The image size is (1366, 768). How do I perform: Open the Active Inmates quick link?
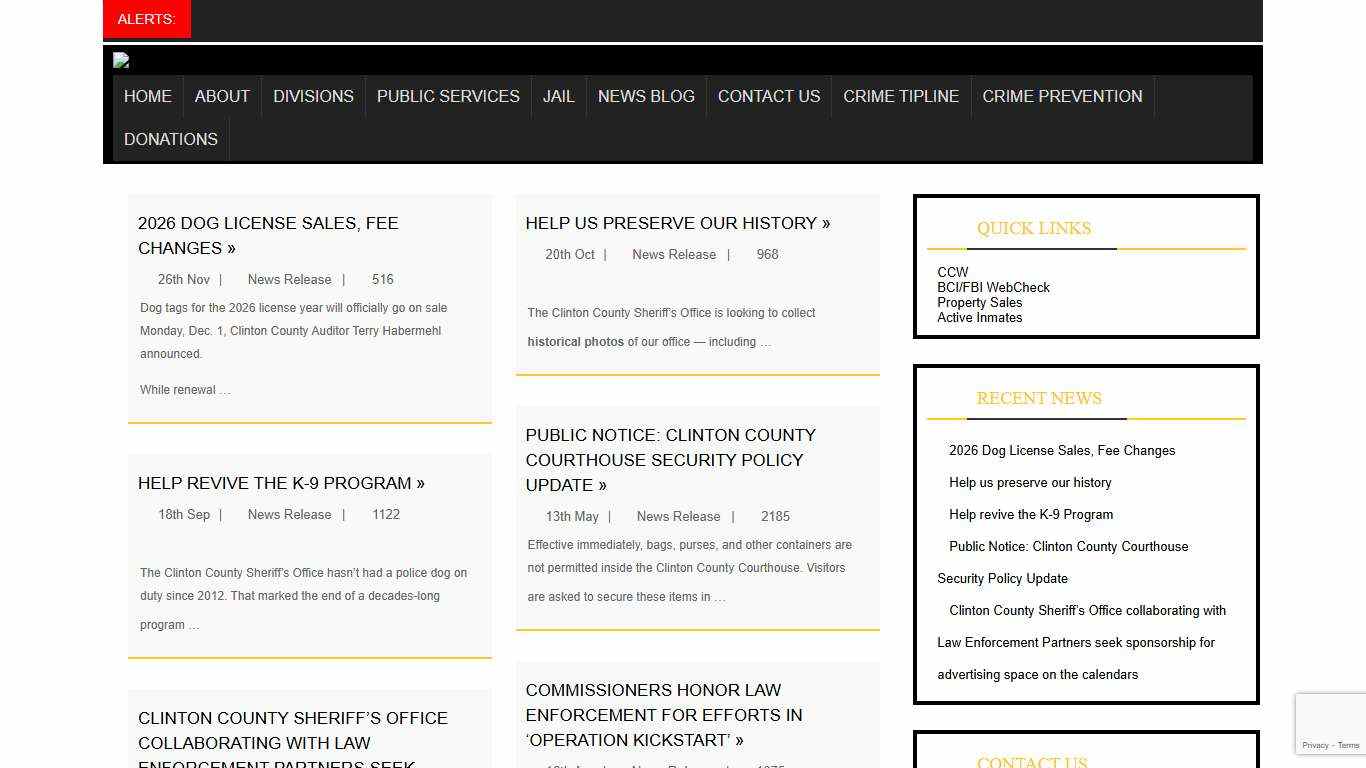[x=979, y=317]
